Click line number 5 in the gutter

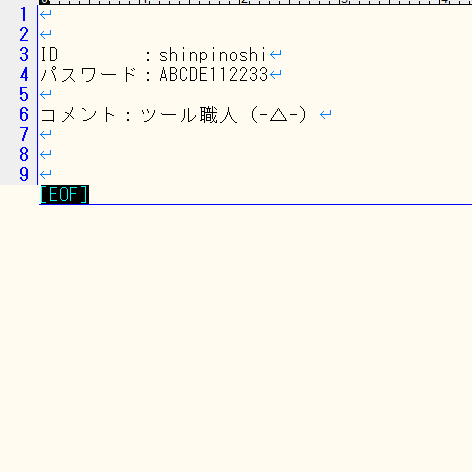(x=24, y=94)
